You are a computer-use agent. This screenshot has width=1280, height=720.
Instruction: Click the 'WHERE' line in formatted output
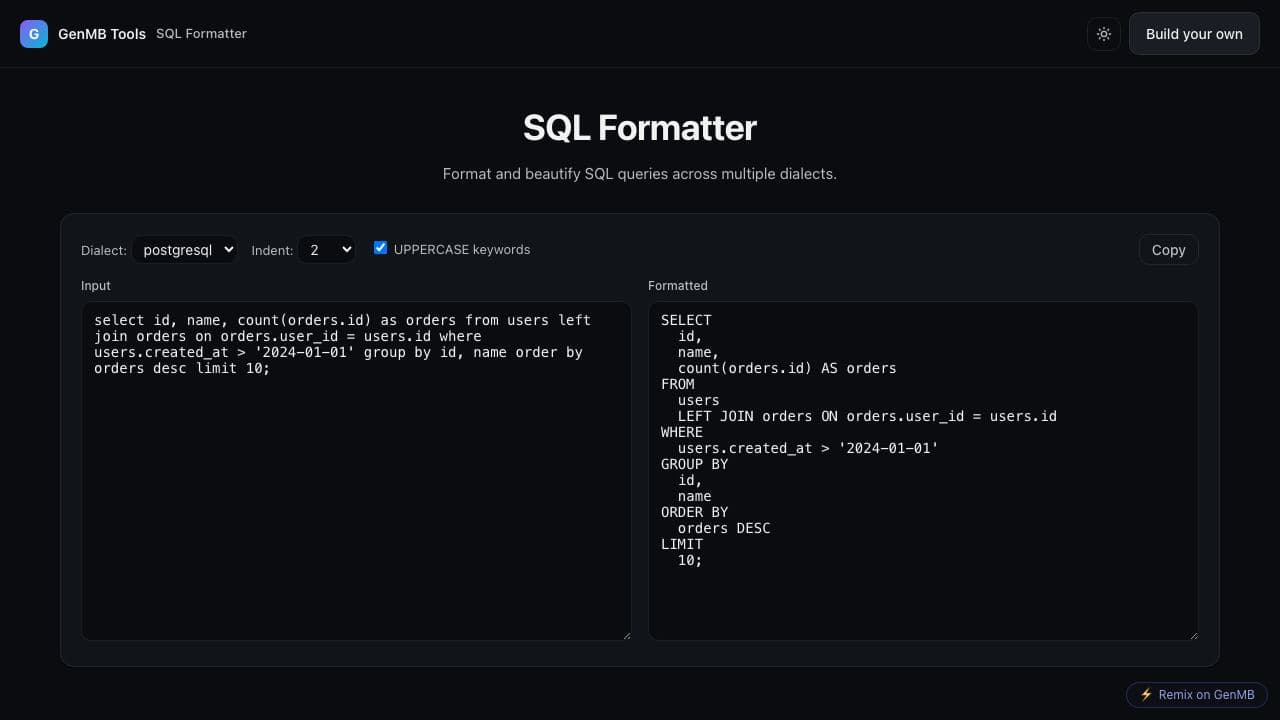(682, 432)
